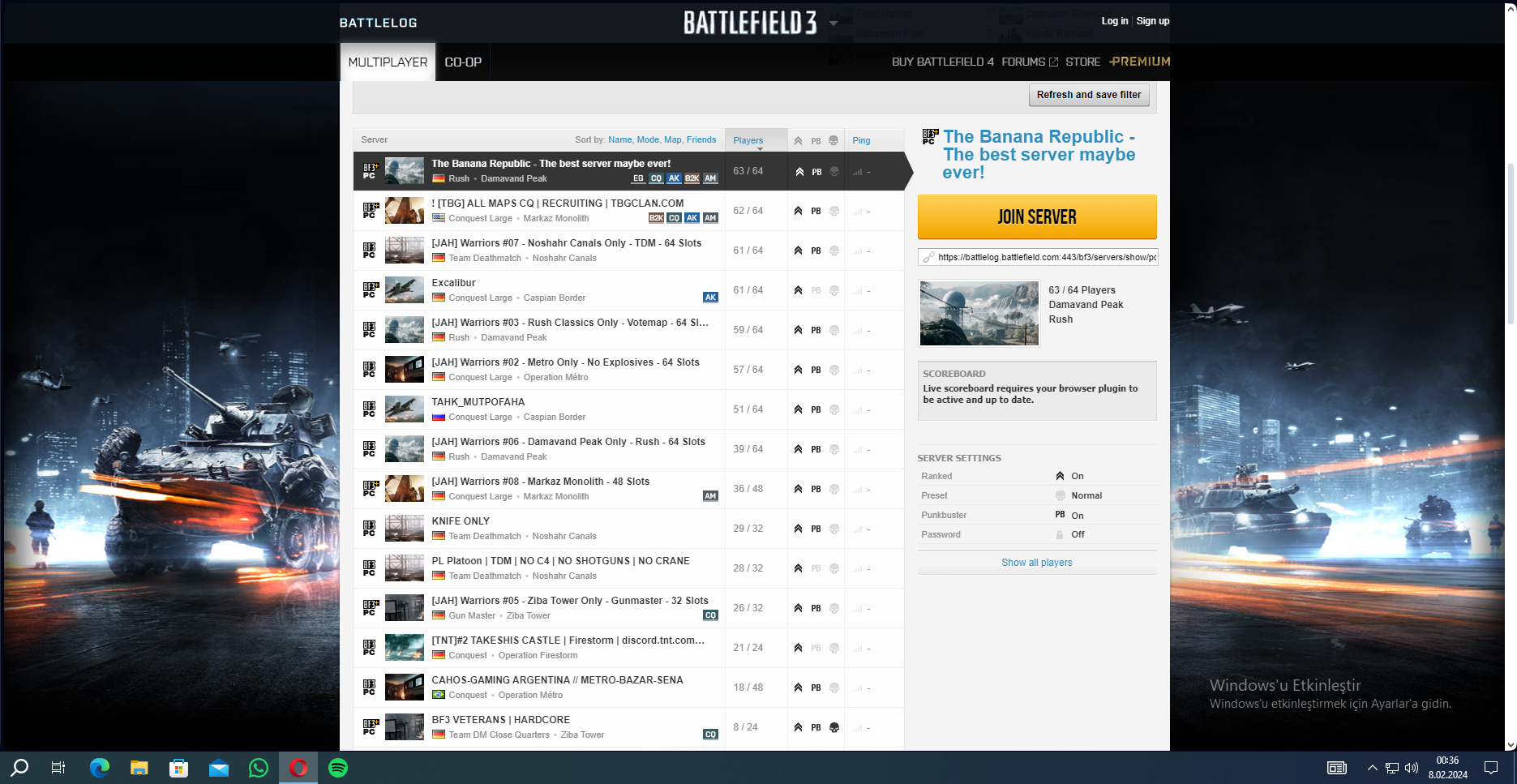Click the Banana Republic server title heading

click(1039, 154)
